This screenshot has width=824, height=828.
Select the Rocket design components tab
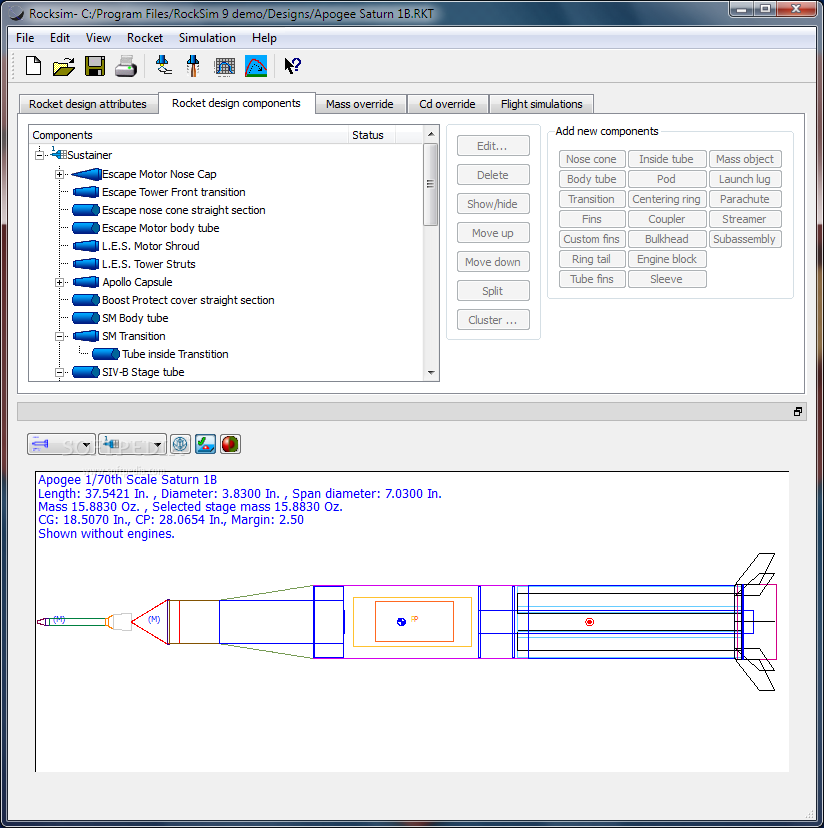click(236, 103)
